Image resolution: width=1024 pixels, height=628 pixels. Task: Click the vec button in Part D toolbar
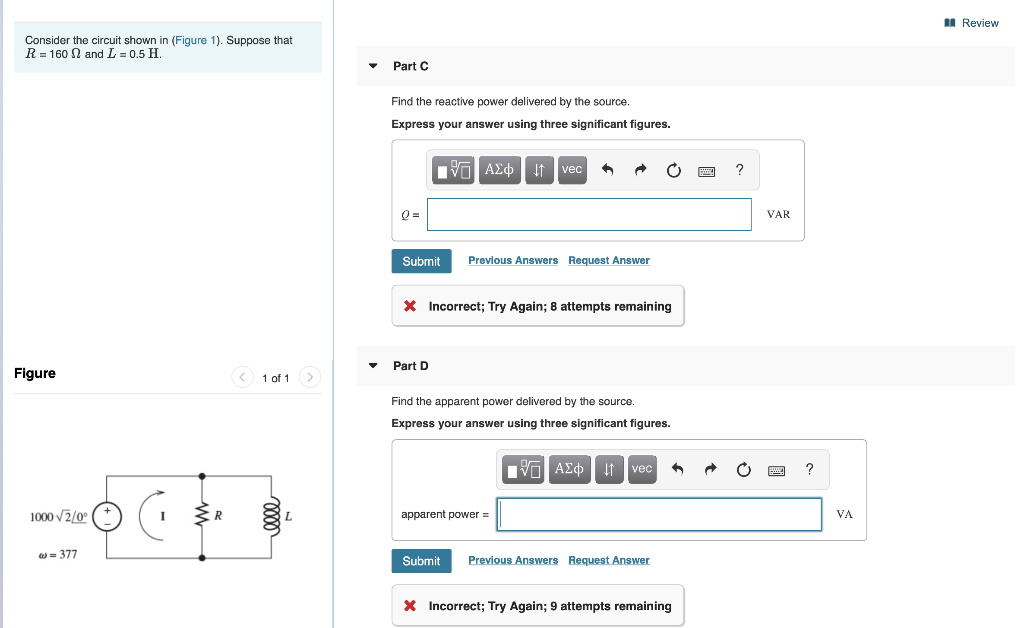tap(642, 470)
